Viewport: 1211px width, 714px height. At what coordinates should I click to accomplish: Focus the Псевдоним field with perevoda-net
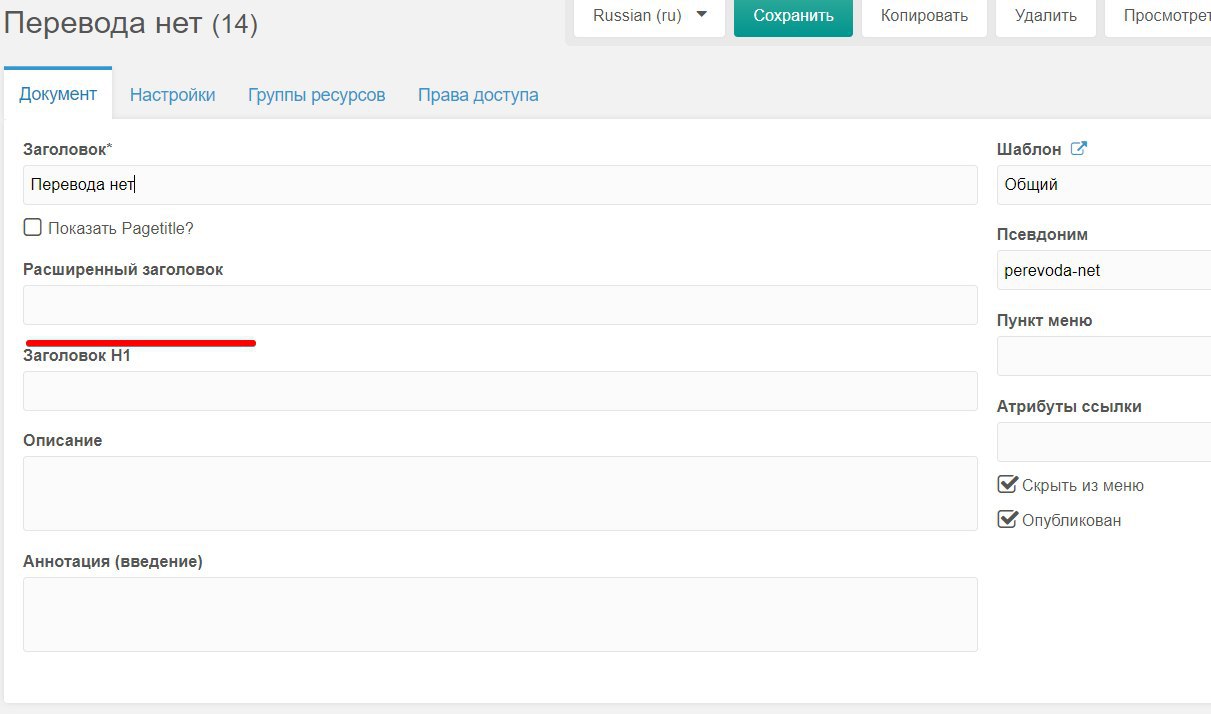1104,270
